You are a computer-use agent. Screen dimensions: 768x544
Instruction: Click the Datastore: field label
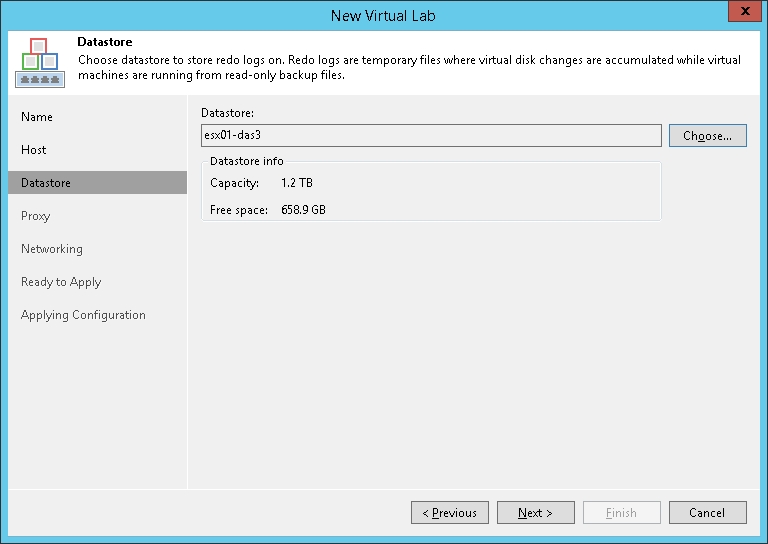point(227,113)
